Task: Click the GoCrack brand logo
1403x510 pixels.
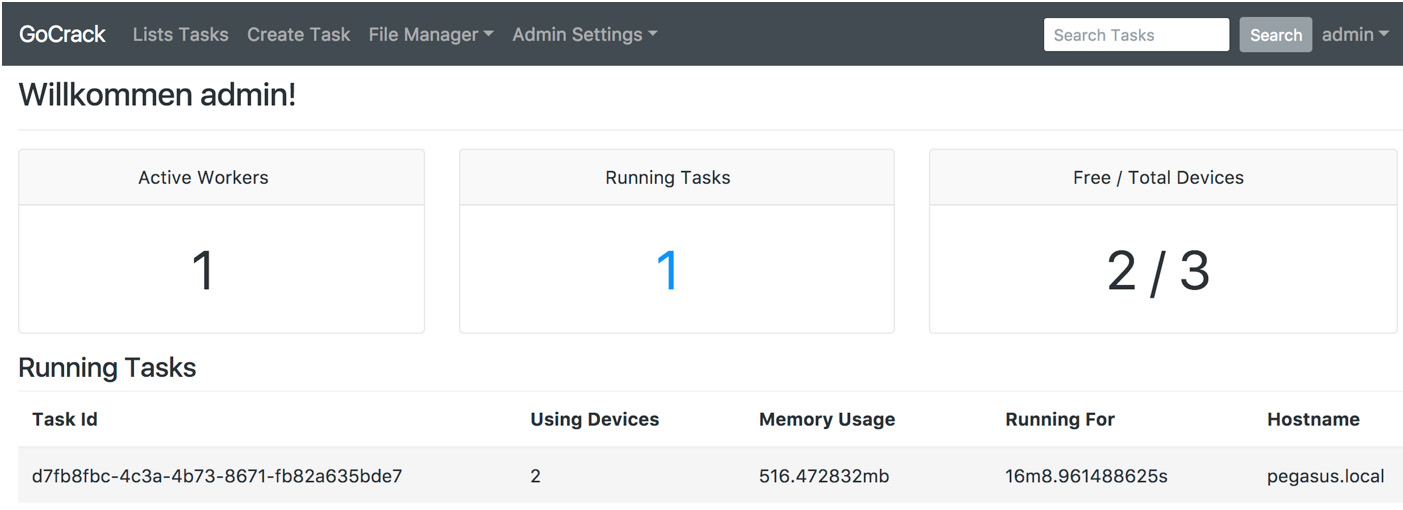Action: (x=62, y=34)
